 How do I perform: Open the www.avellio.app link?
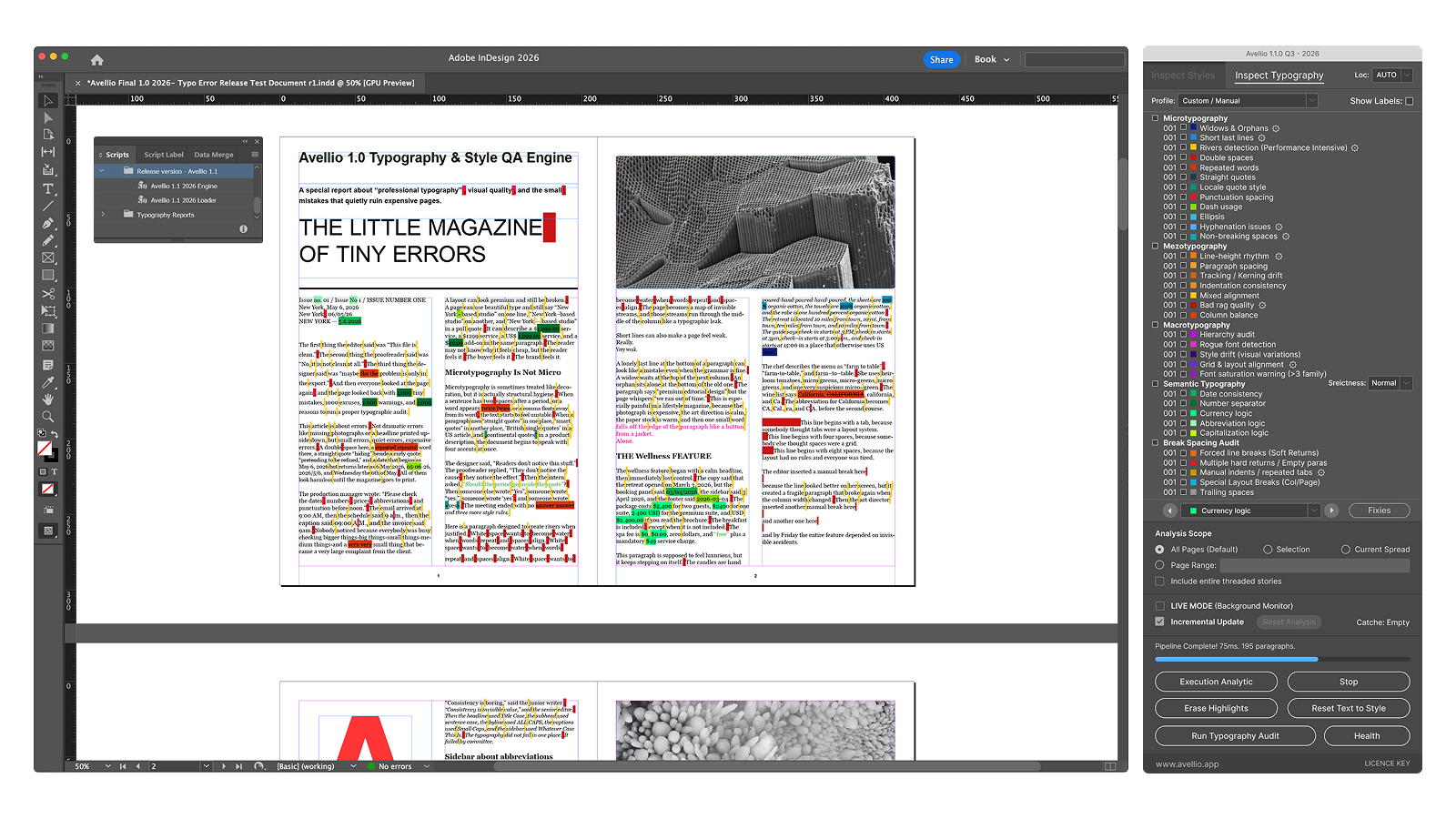(1187, 764)
